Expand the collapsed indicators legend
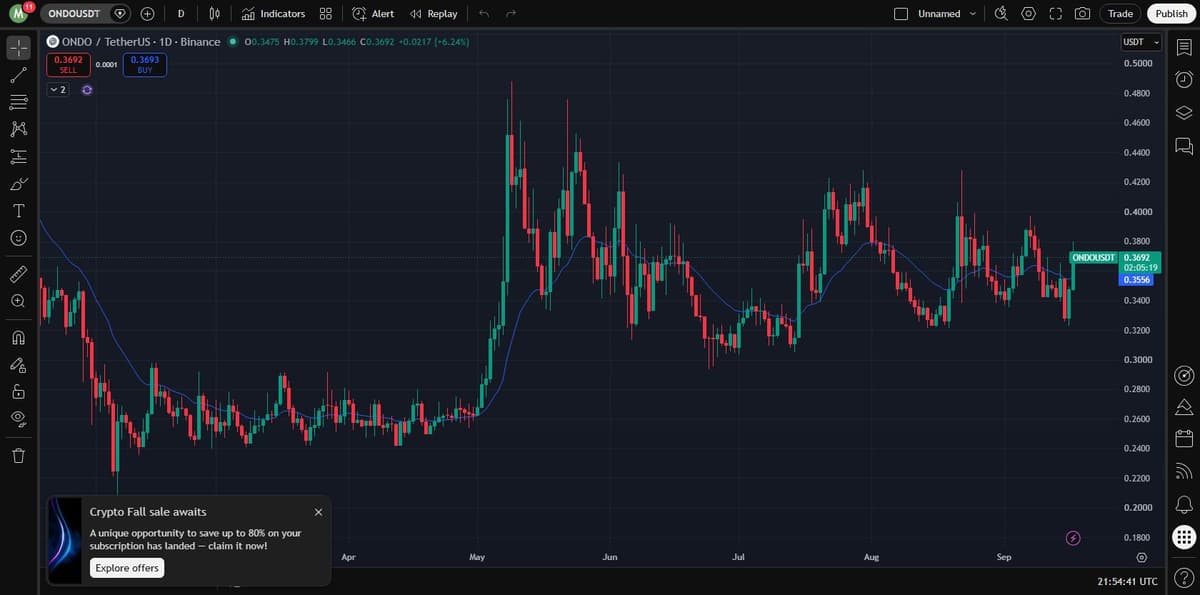1200x595 pixels. (58, 90)
